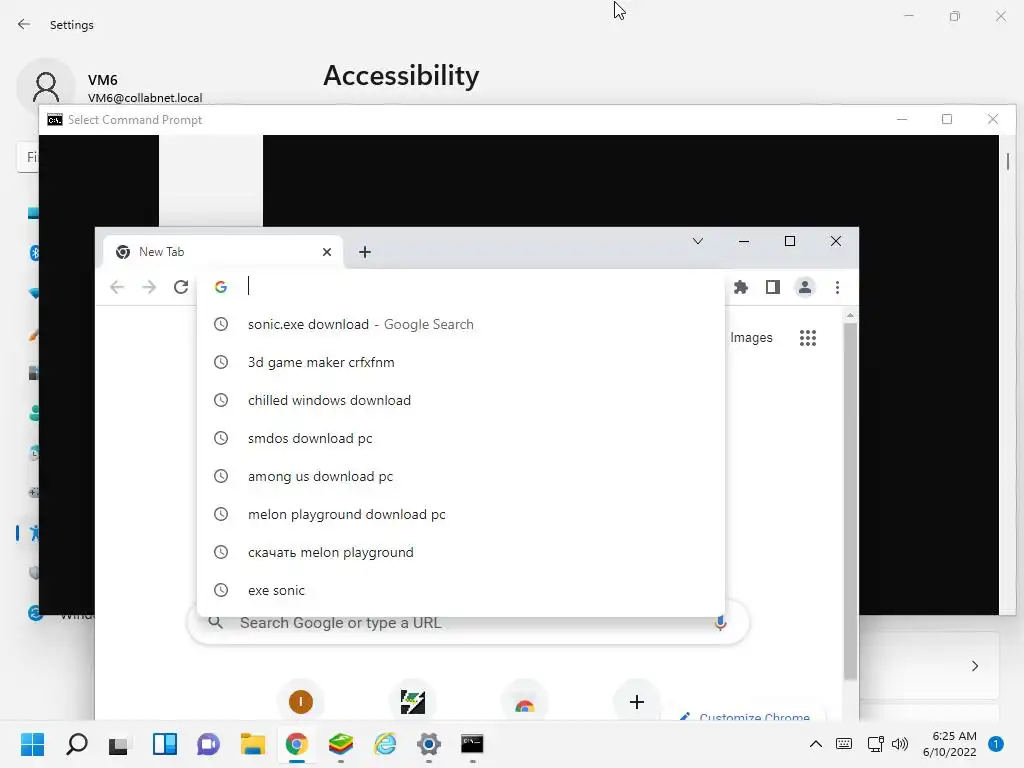Click Chrome forward navigation arrow
The height and width of the screenshot is (768, 1024).
point(149,287)
